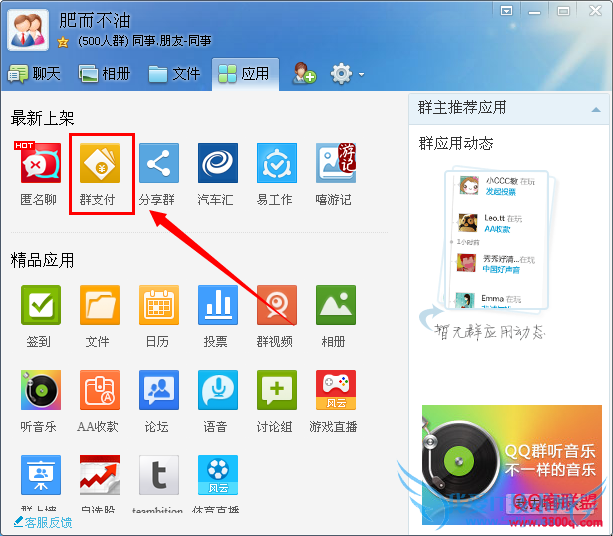Switch to the 聊天 tab
Image resolution: width=613 pixels, height=536 pixels.
(34, 73)
